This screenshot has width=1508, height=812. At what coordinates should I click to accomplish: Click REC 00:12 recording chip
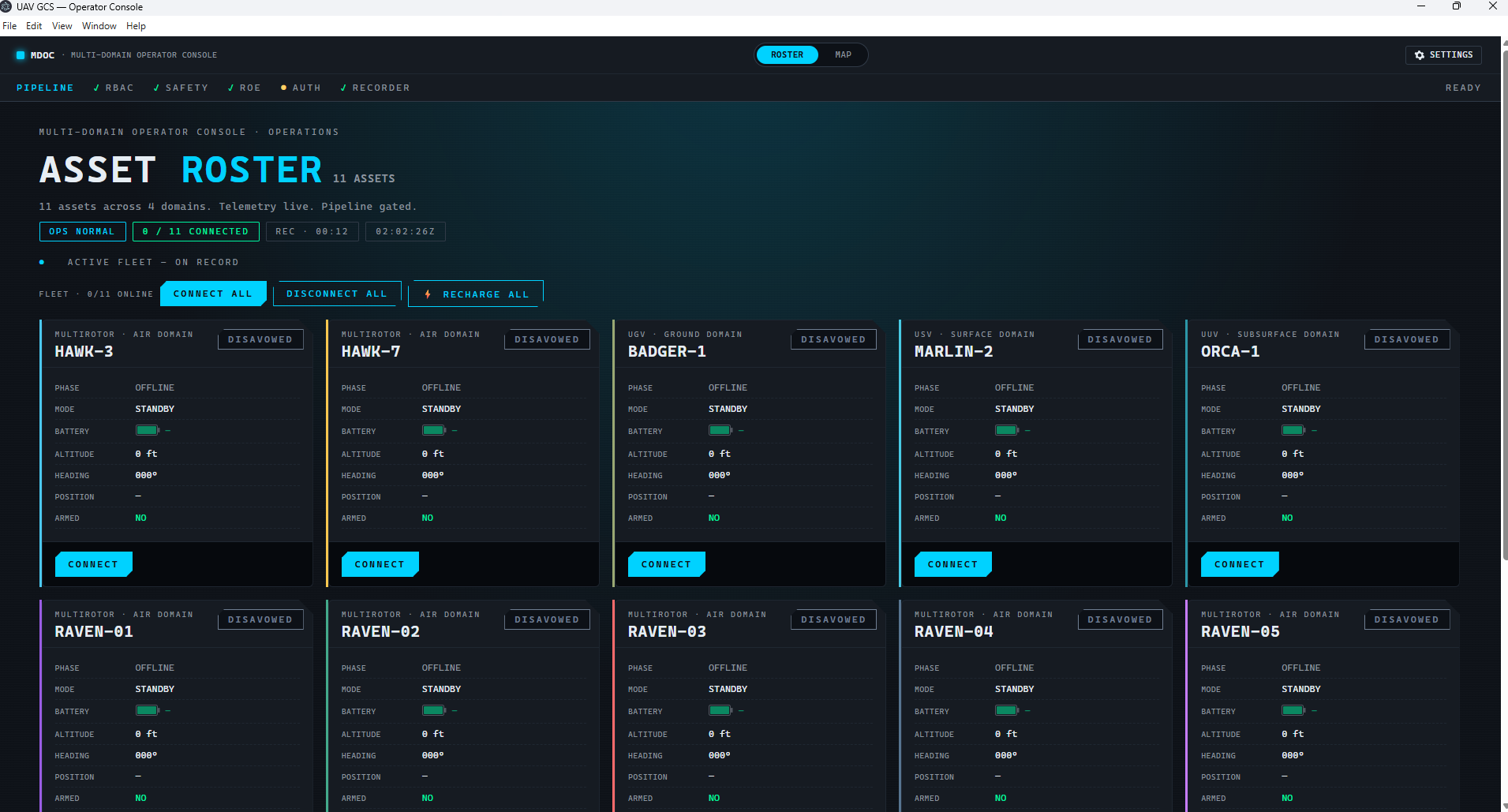(x=312, y=231)
